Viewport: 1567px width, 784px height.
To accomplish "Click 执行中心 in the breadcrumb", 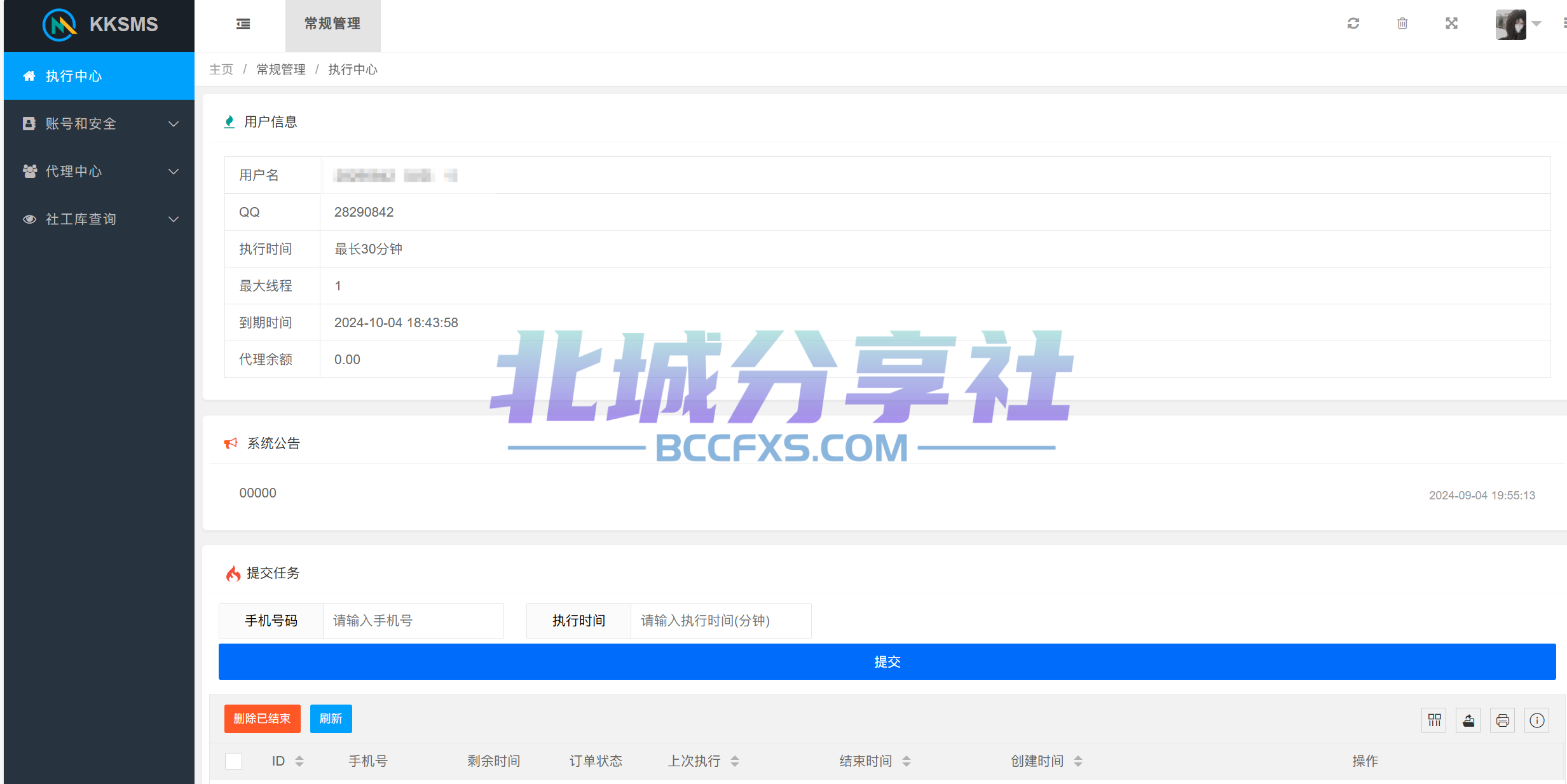I will [353, 69].
